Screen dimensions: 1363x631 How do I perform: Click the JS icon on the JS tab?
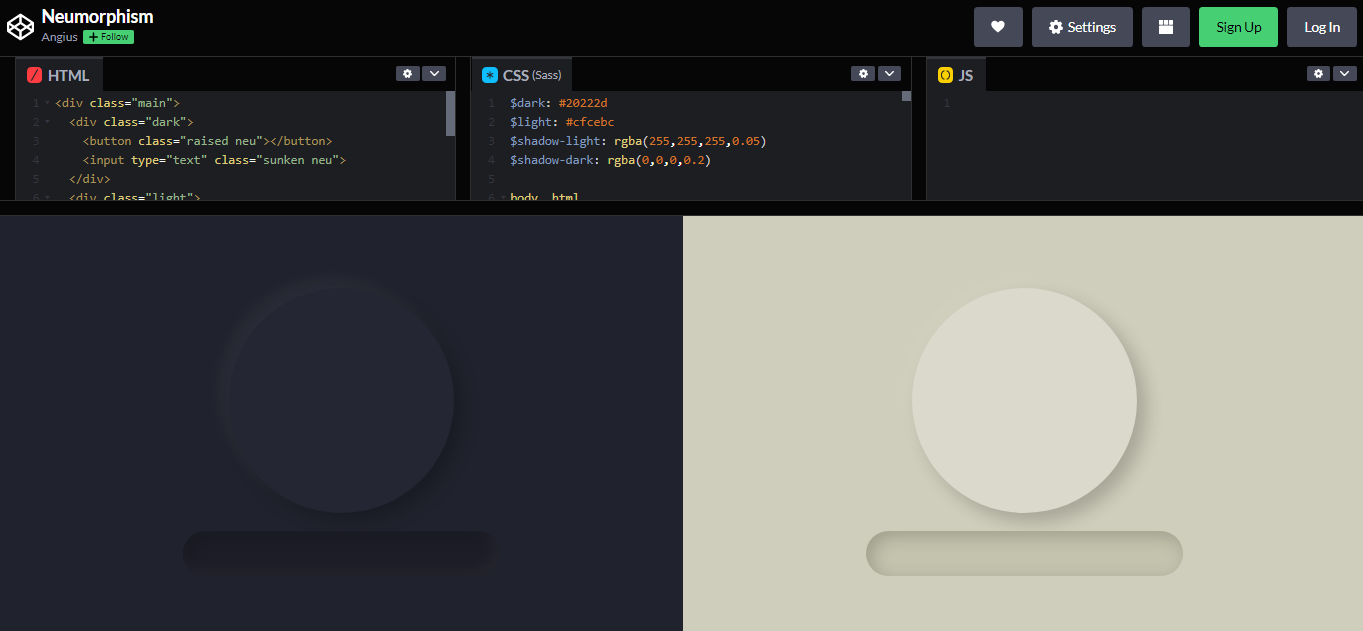click(x=944, y=73)
